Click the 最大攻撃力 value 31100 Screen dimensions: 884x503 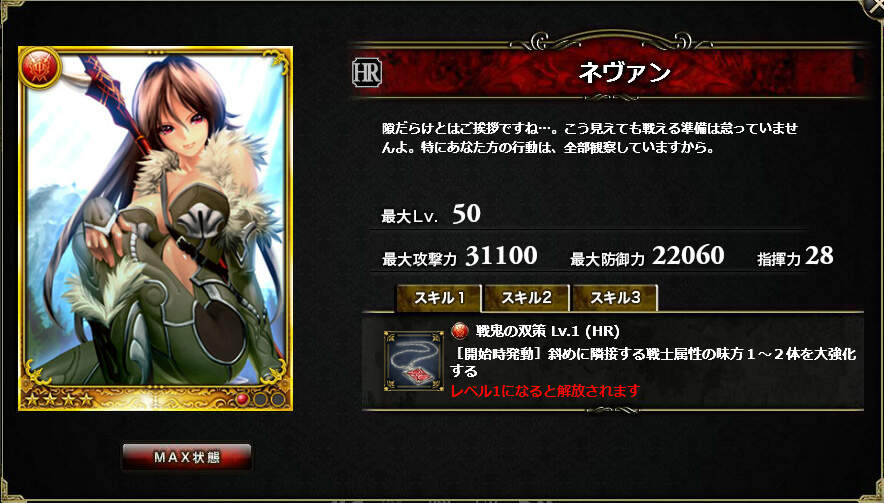pos(501,255)
